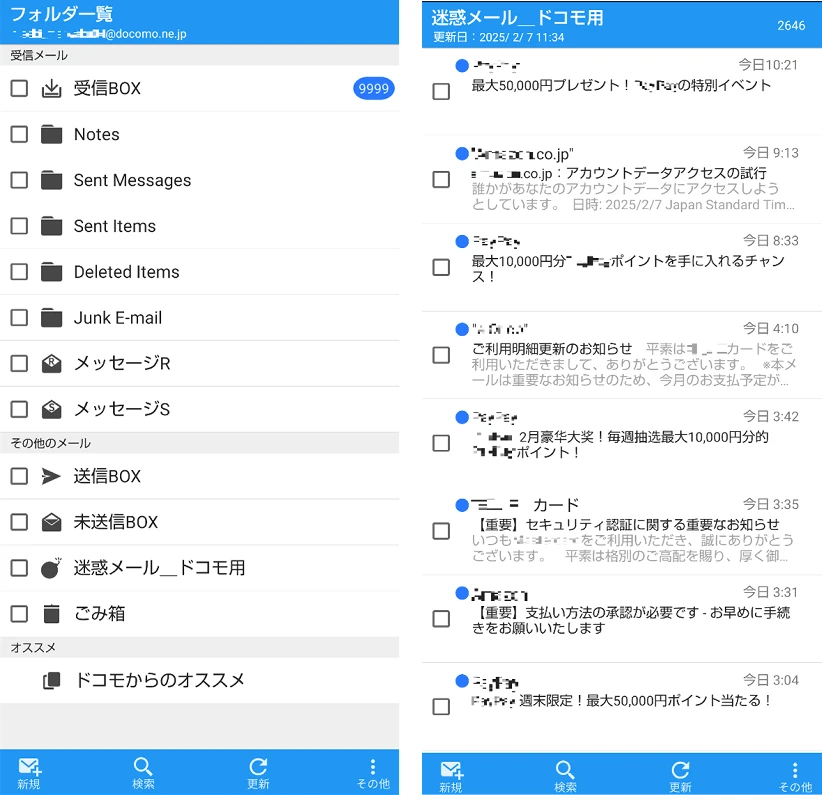Screen dimensions: 822x795
Task: Click the bomb icon for 迷惑メール folder
Action: [x=51, y=568]
